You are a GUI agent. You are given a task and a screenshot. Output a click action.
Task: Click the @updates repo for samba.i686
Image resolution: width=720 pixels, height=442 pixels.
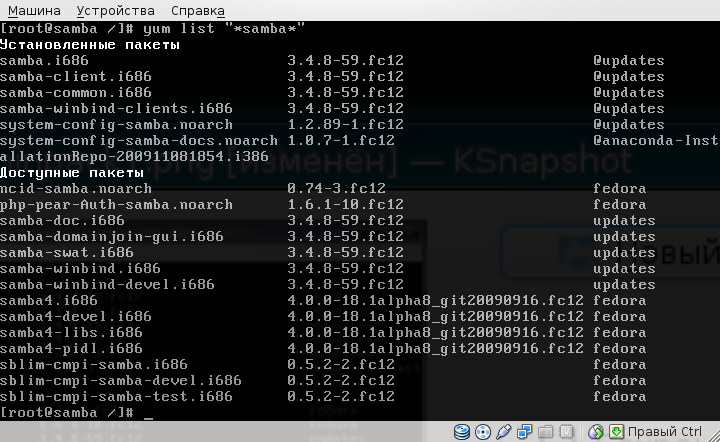[x=629, y=61]
